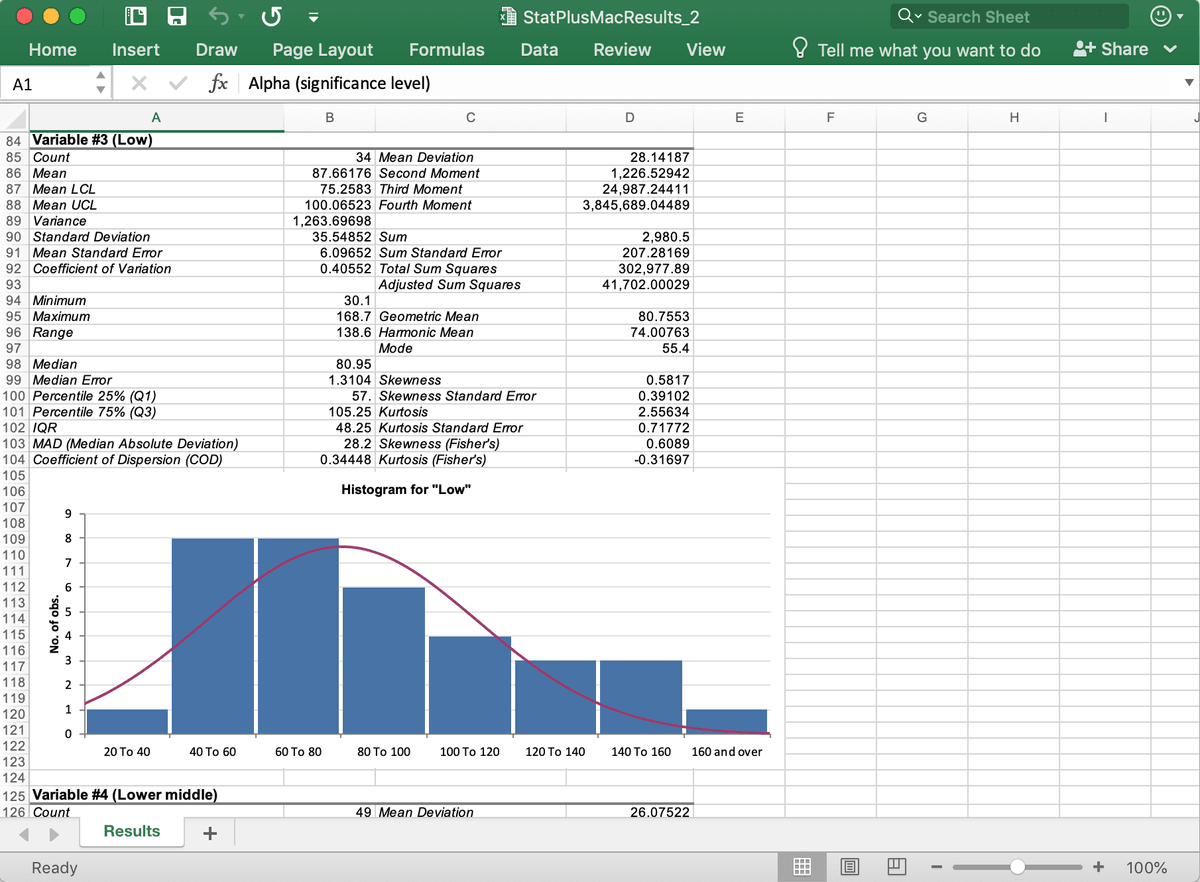Click the Search Sheet input field

[1010, 17]
